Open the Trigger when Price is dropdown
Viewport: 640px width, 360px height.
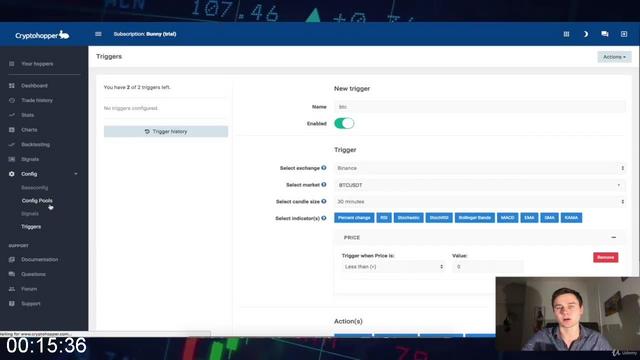[x=393, y=267]
